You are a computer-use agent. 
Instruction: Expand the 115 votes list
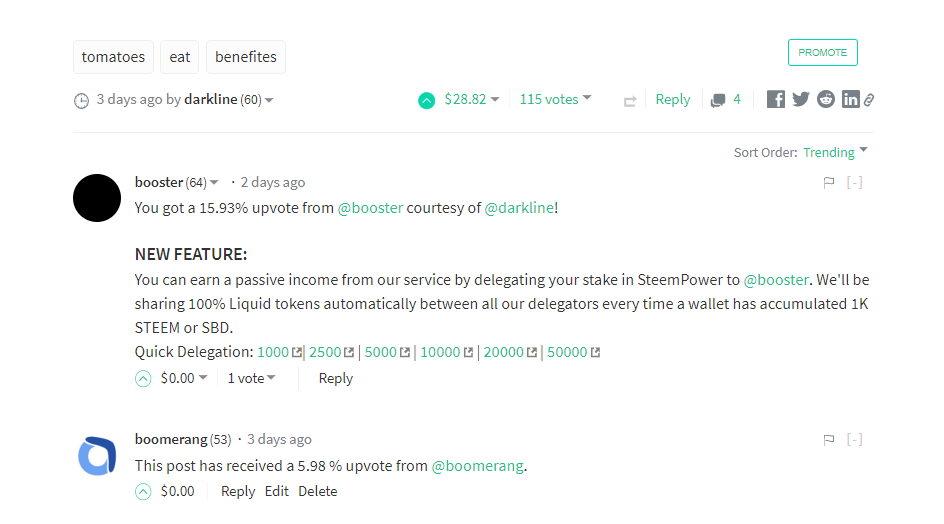point(555,99)
